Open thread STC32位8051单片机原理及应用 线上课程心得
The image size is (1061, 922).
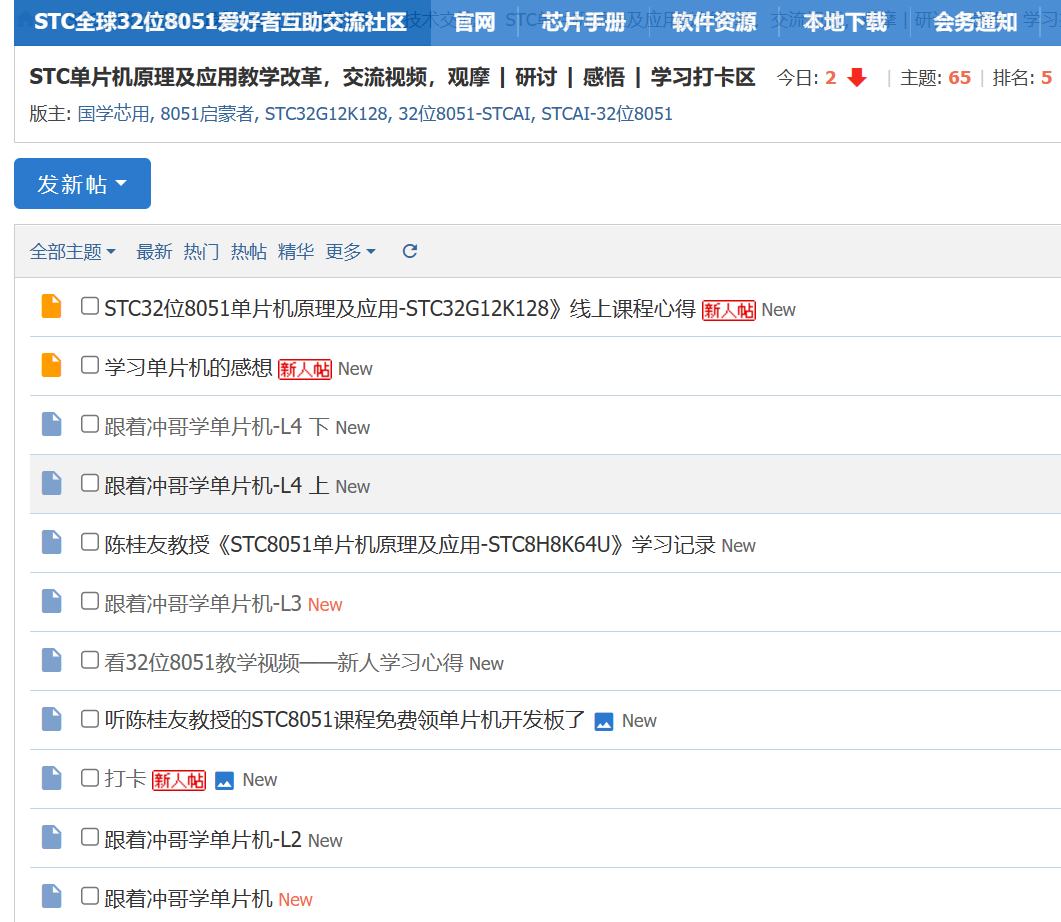(400, 309)
